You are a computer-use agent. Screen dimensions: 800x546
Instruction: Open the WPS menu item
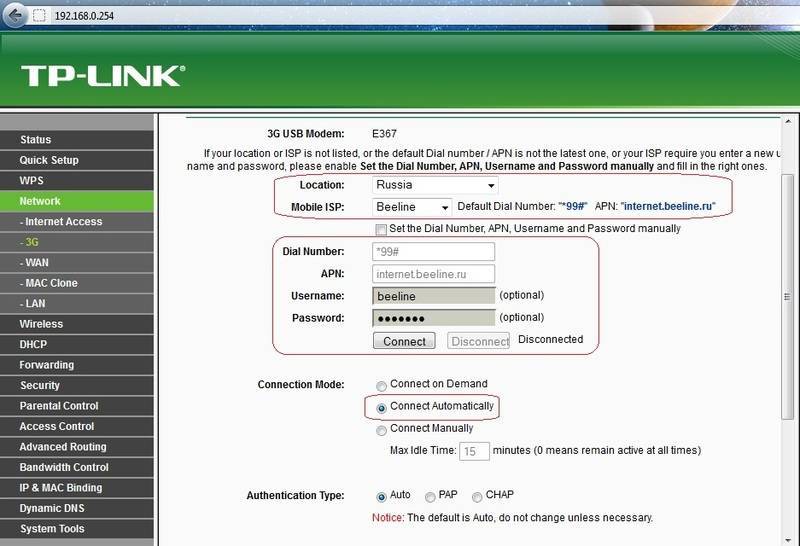click(77, 181)
